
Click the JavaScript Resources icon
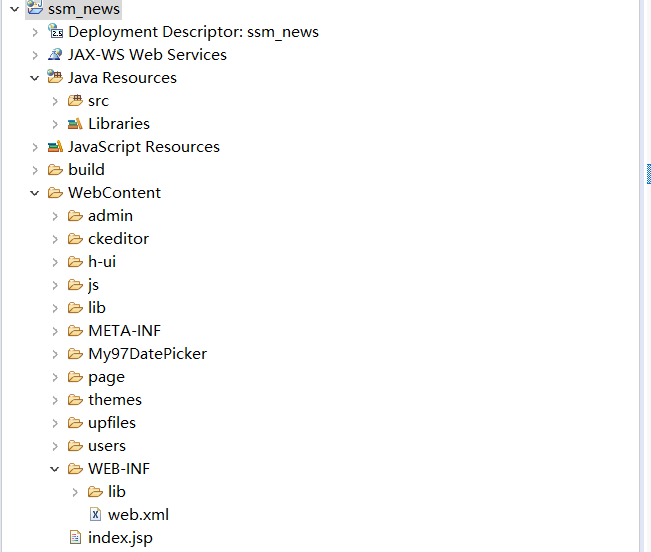click(55, 147)
